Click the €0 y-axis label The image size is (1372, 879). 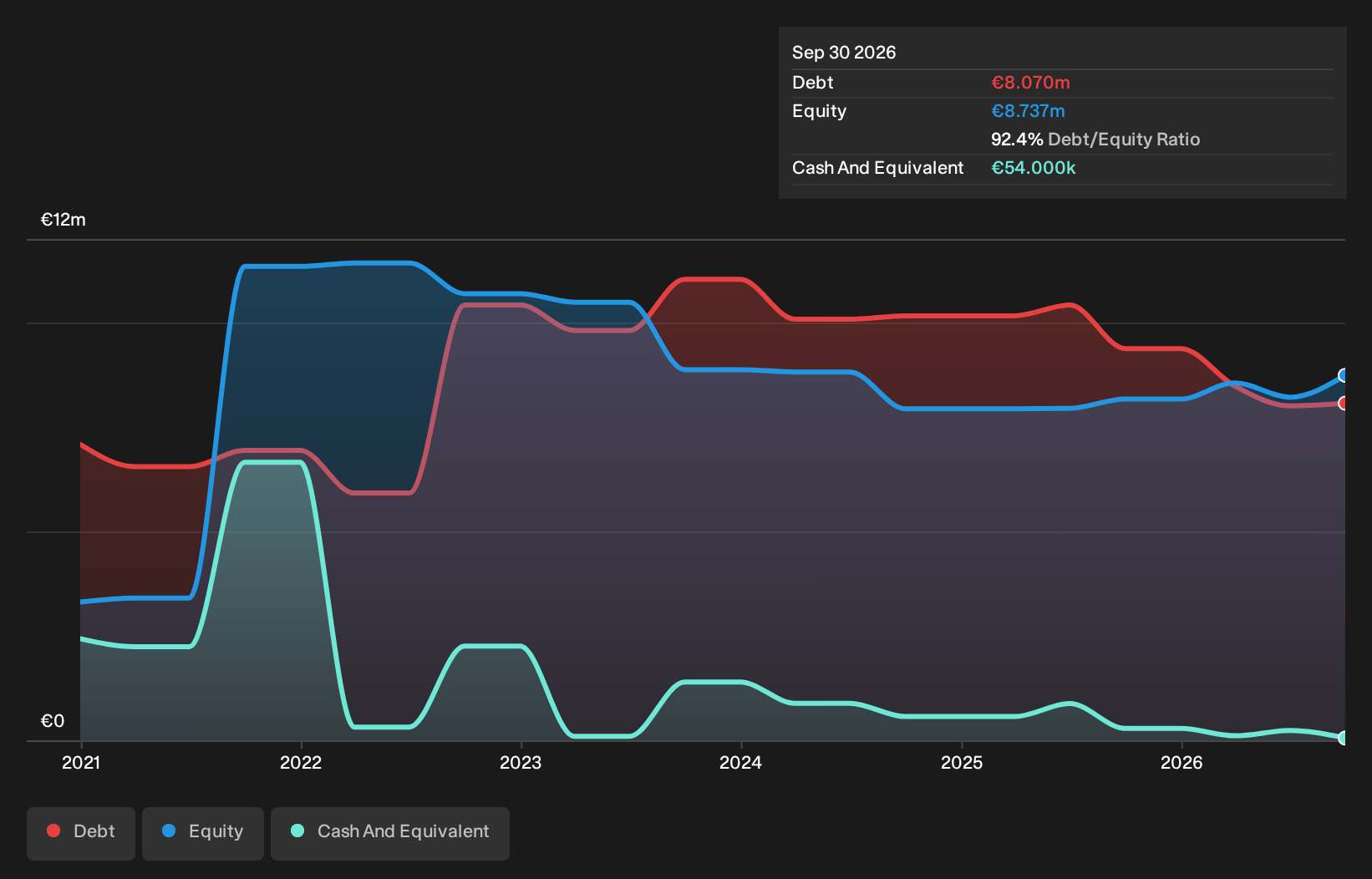53,721
